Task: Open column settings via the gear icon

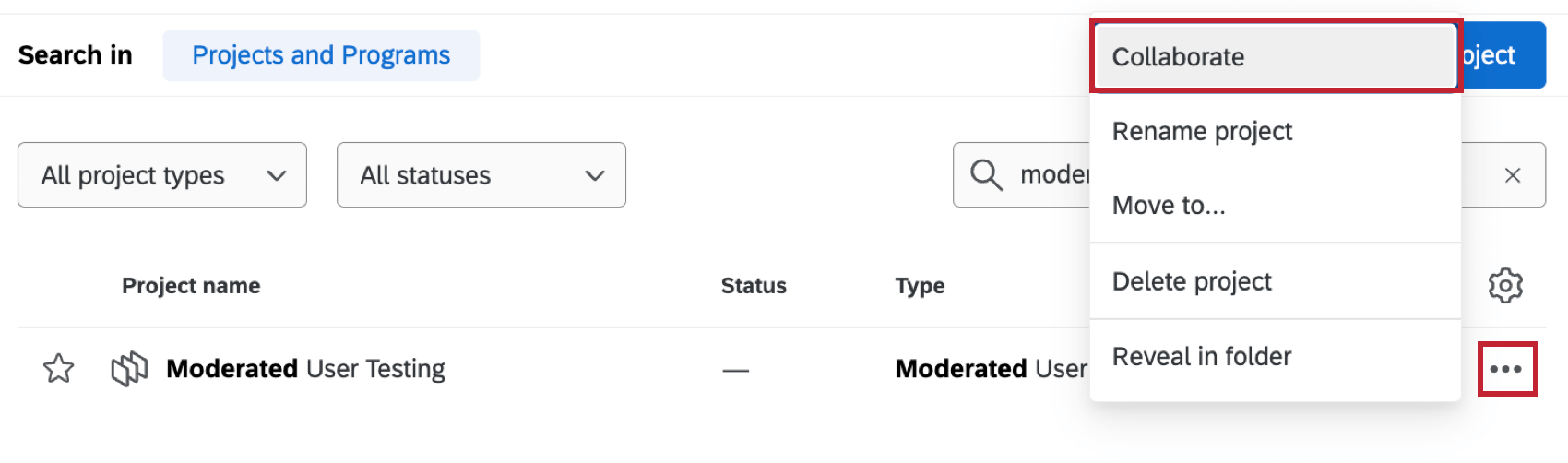Action: click(1505, 286)
